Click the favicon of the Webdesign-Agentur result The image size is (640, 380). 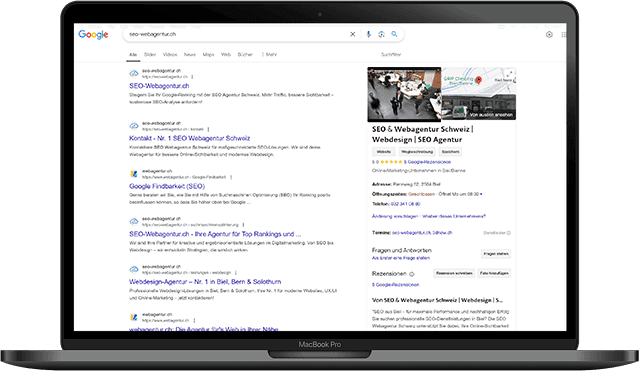click(134, 269)
